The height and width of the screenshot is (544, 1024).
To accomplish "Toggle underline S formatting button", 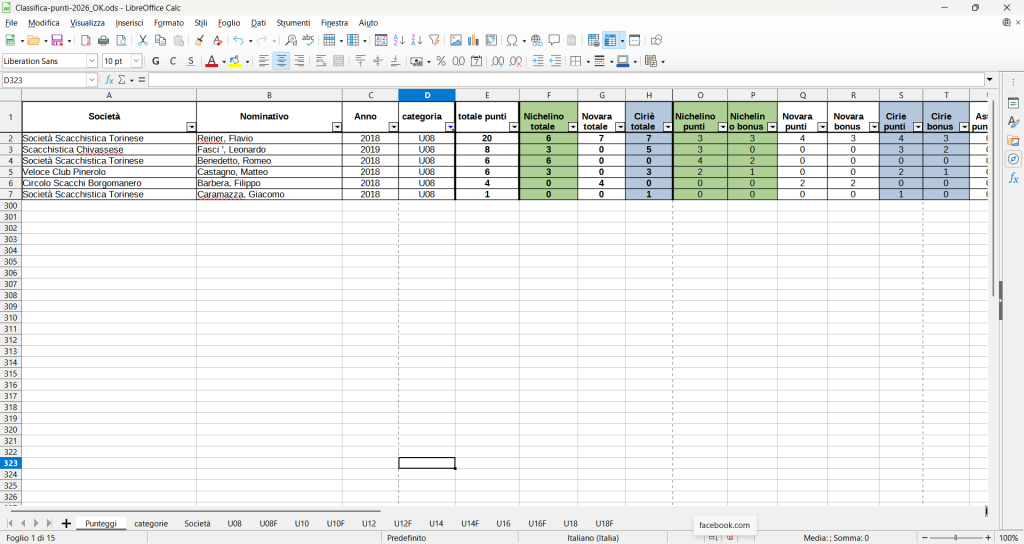I will [x=191, y=61].
